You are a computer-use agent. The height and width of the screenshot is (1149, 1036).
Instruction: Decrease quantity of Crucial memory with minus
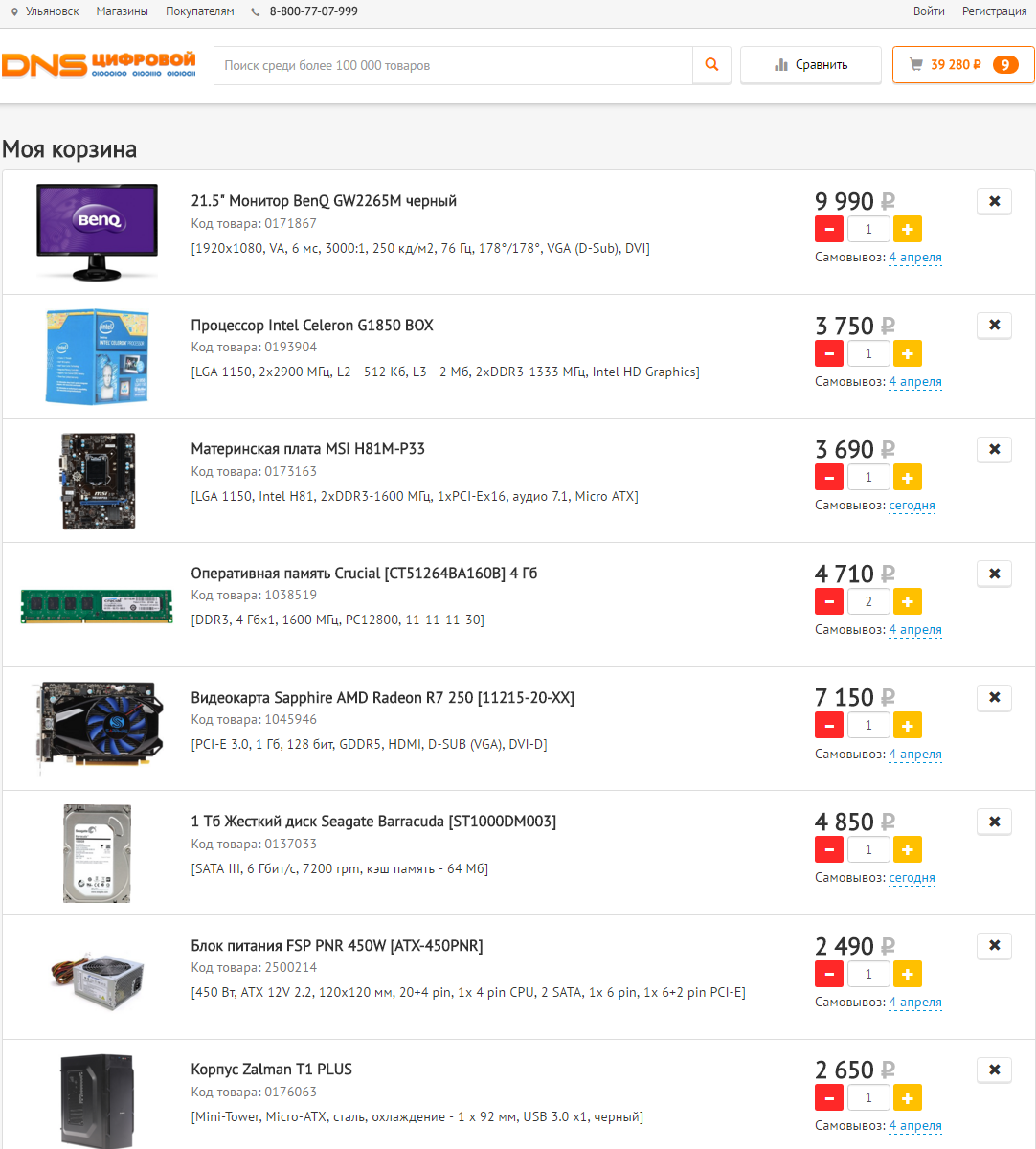(829, 601)
